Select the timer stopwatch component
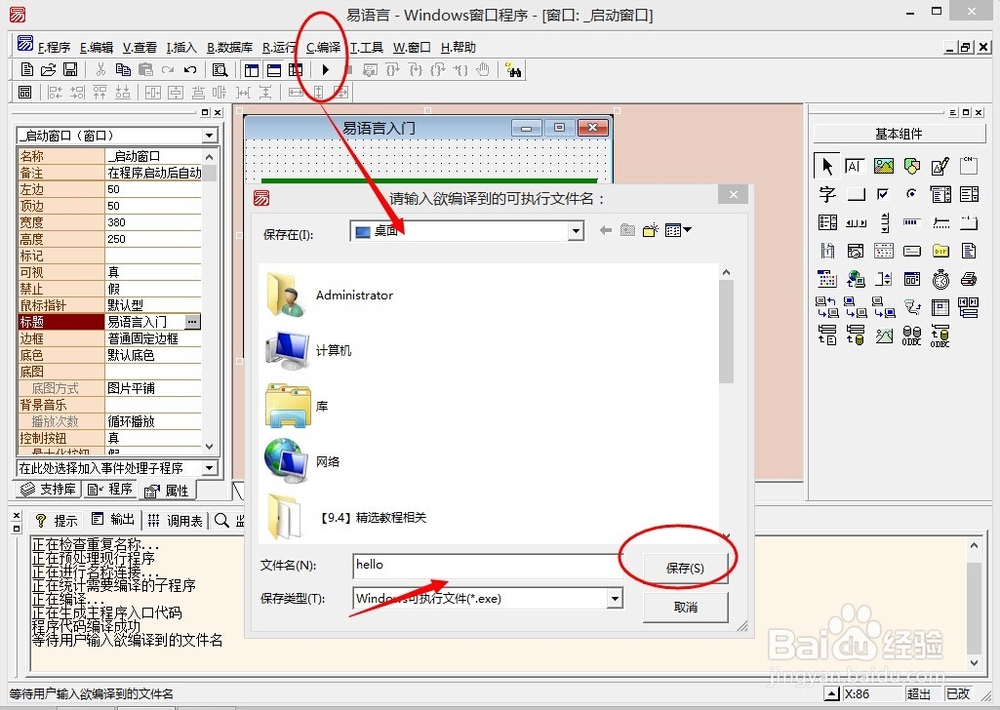 [940, 279]
